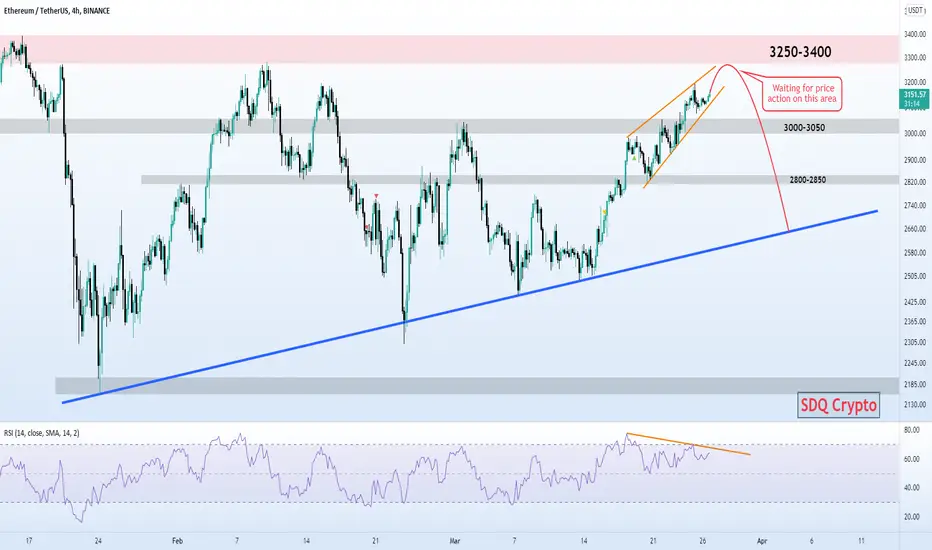Screen dimensions: 932x550
Task: Select the 'Waiting for price action' callout
Action: coord(803,93)
